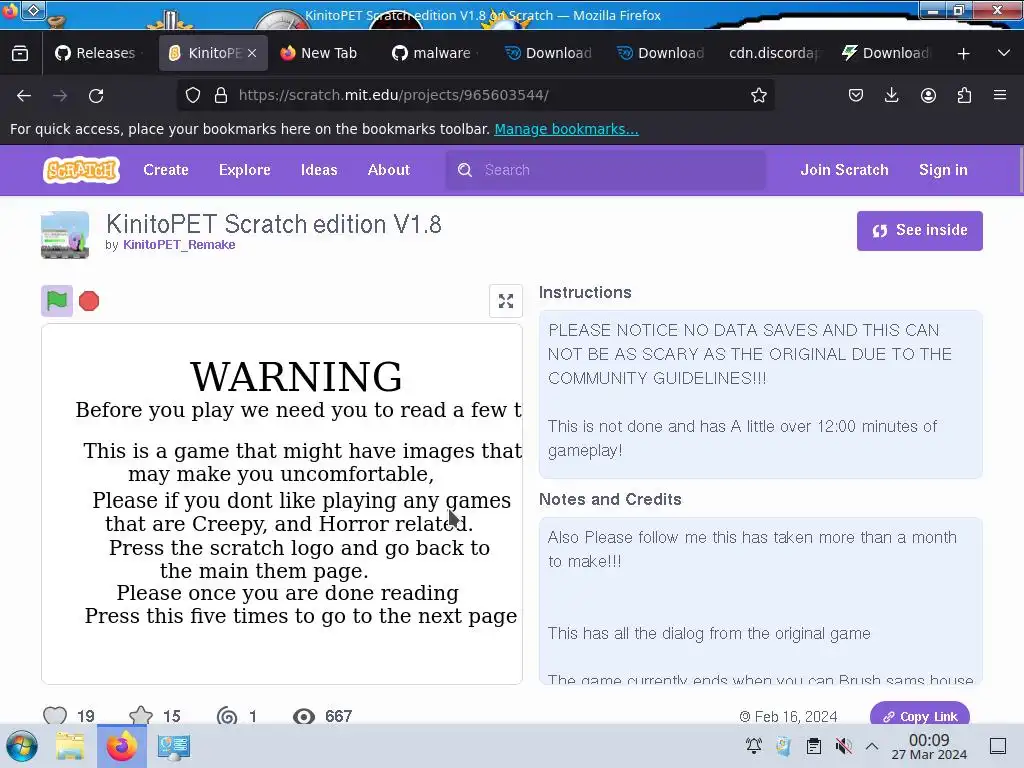The image size is (1024, 768).
Task: Open KinitoPET_Remake author profile link
Action: [x=179, y=245]
